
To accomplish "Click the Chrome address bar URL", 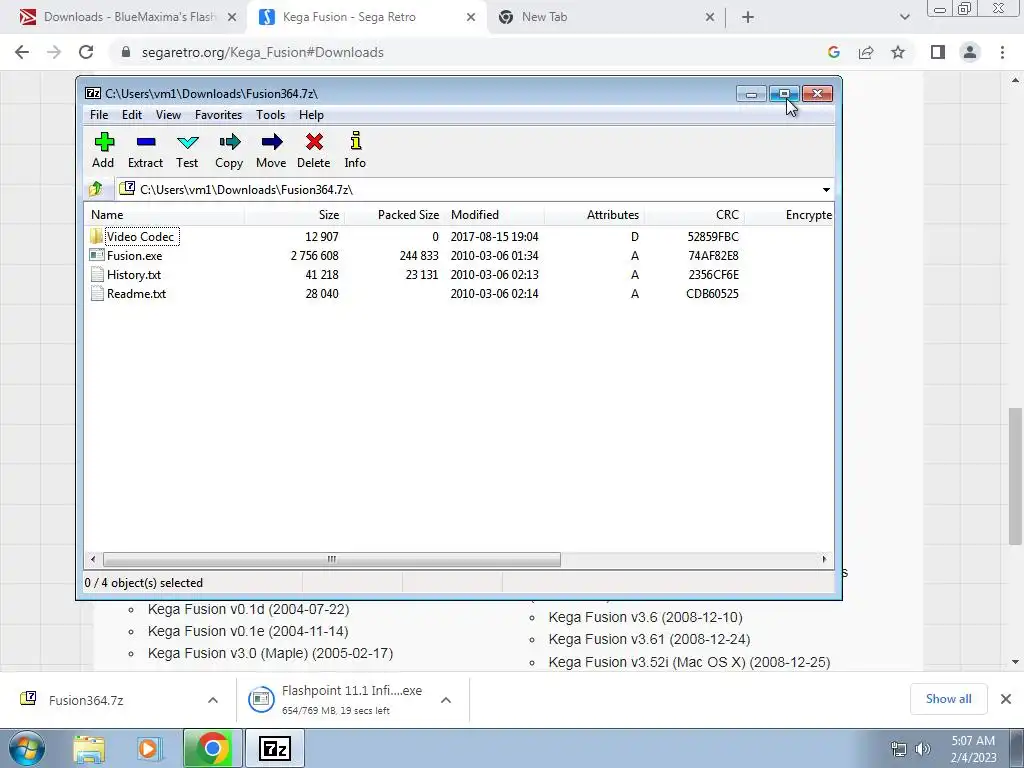I will 263,52.
